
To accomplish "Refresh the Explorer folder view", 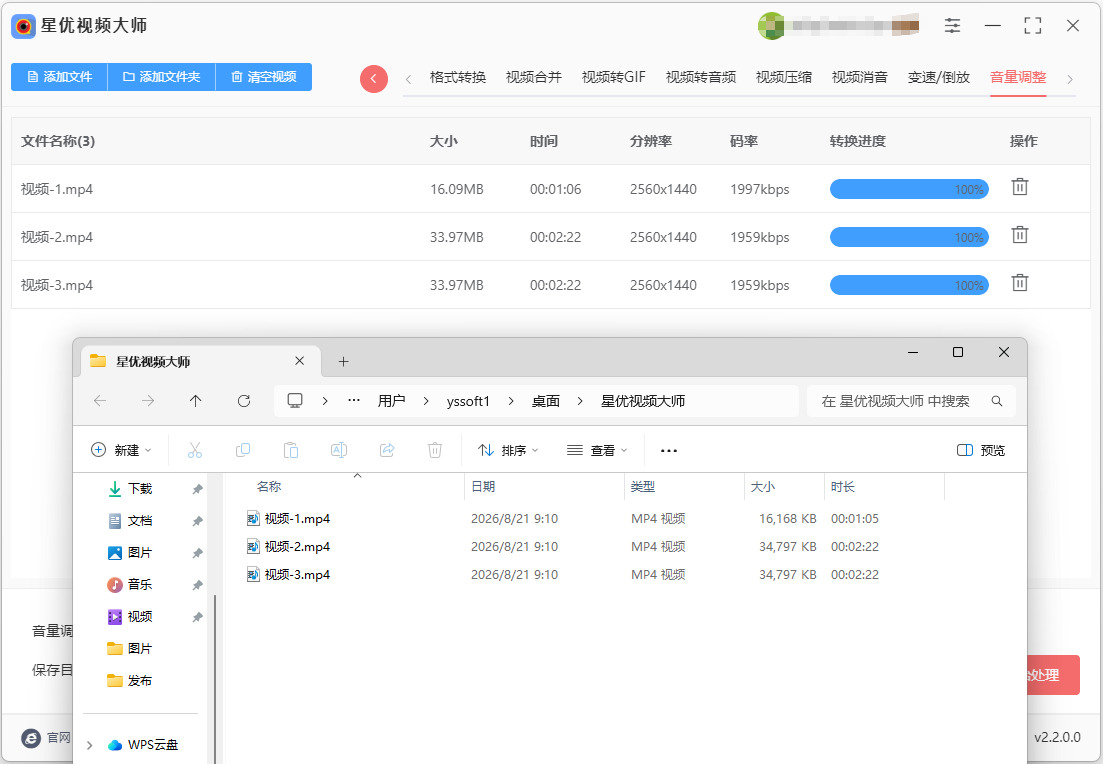I will (243, 401).
